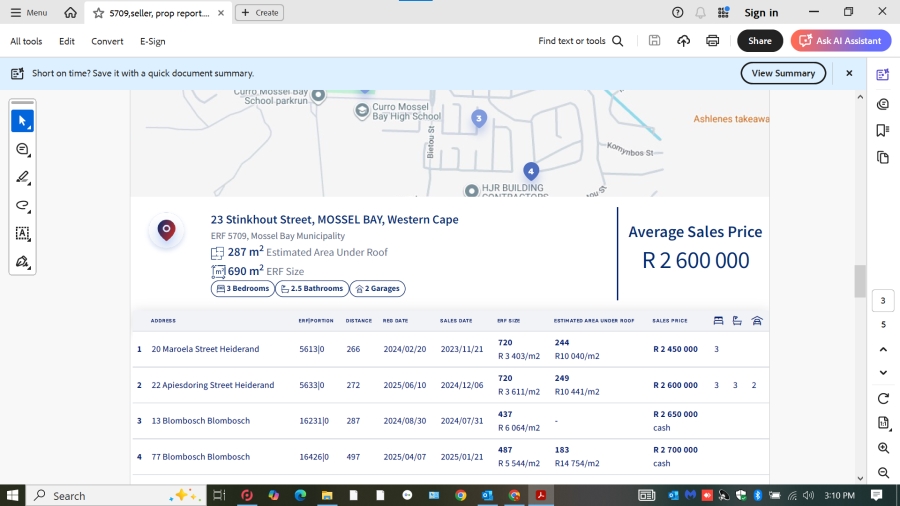Select 22 Apiesdoring Street Heiderand row
The width and height of the screenshot is (900, 506).
pyautogui.click(x=450, y=385)
